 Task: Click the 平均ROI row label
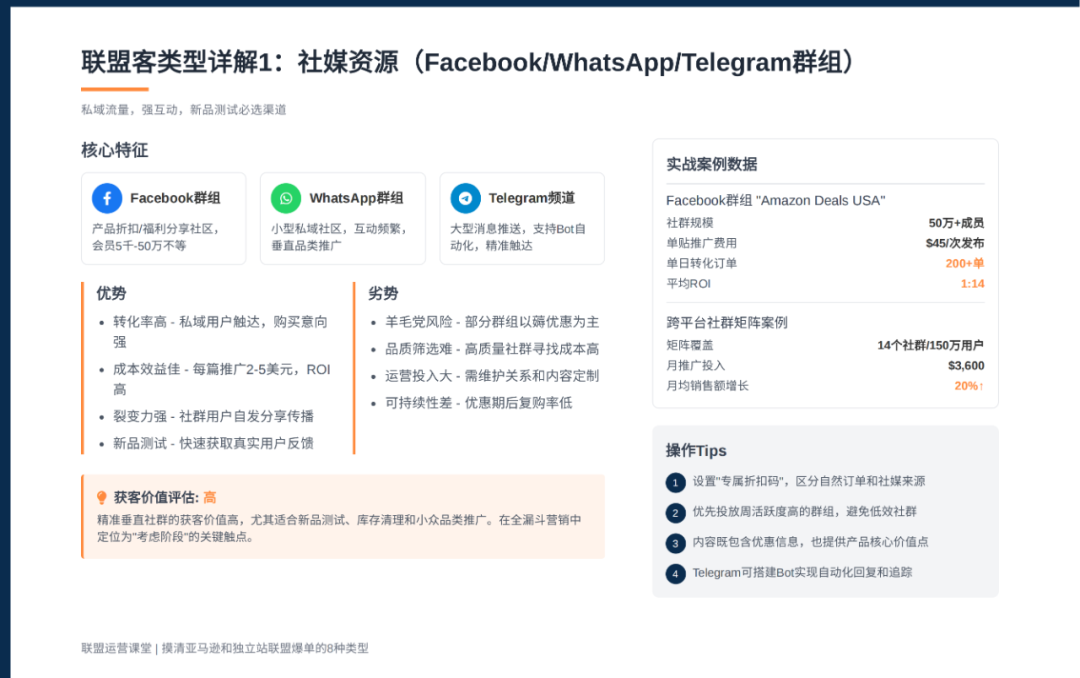pyautogui.click(x=688, y=284)
